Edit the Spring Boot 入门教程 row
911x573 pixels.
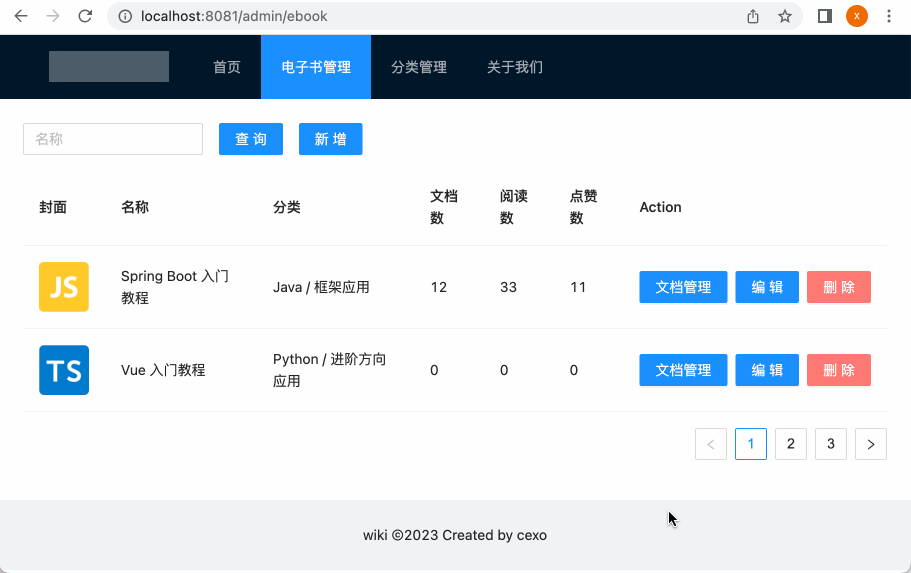click(767, 287)
